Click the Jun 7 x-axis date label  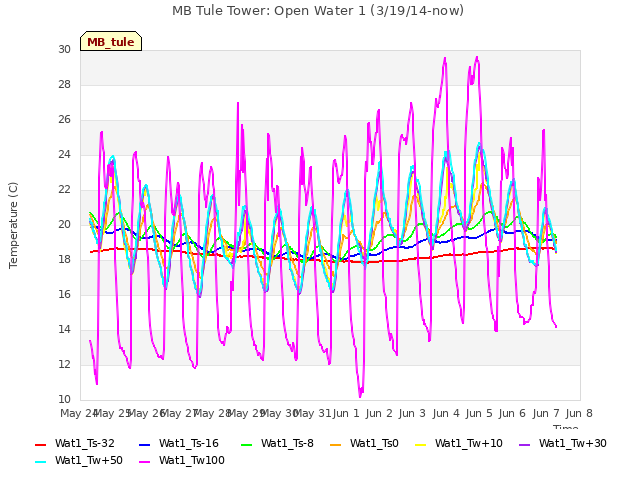(x=546, y=413)
